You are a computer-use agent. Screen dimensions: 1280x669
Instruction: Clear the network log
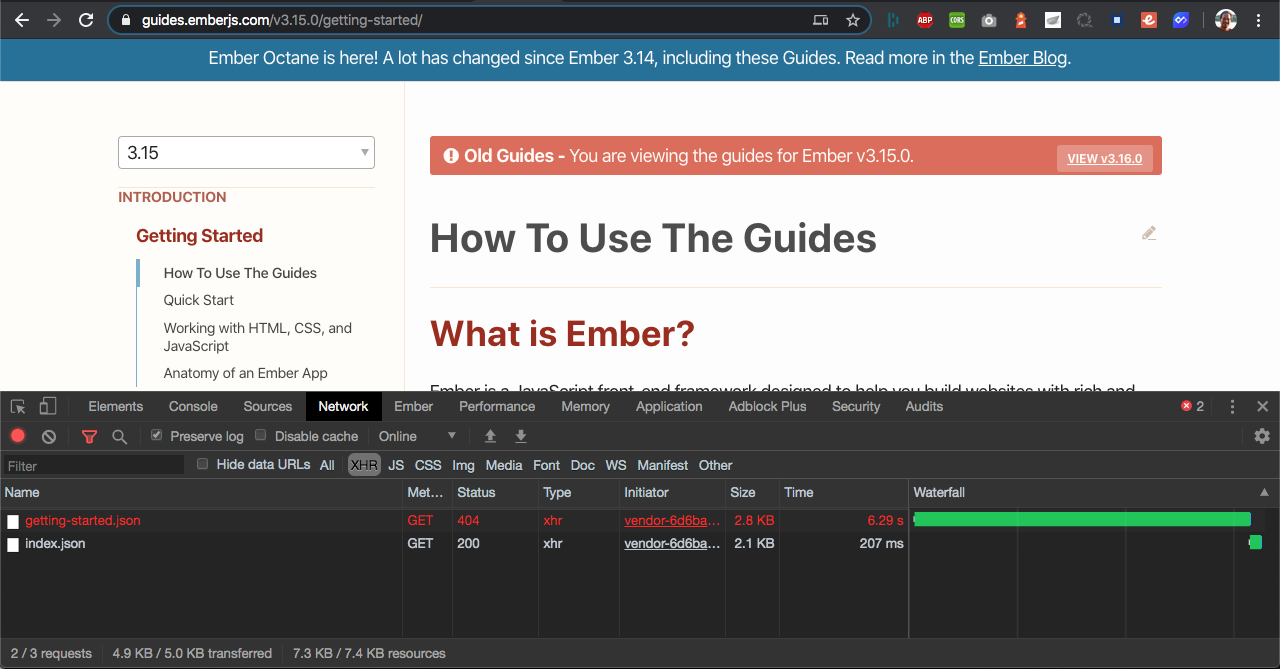coord(49,436)
